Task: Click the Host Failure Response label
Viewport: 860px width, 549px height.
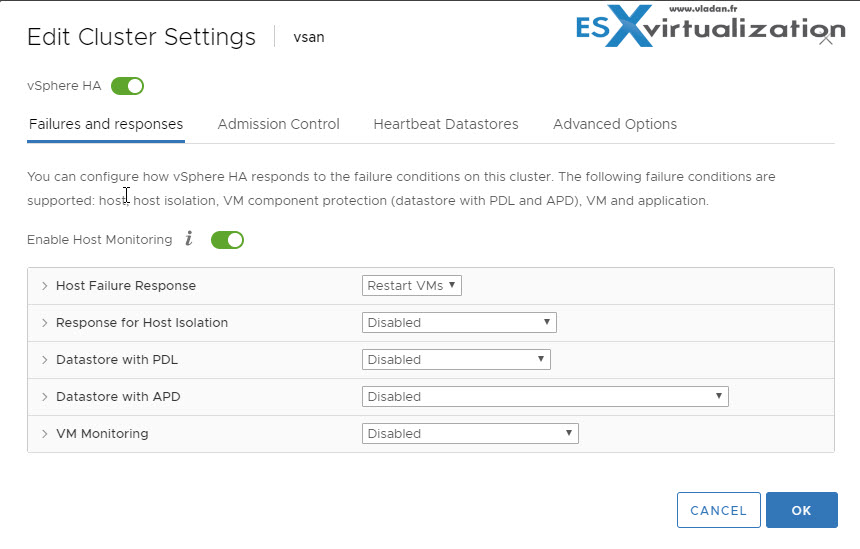Action: pyautogui.click(x=126, y=286)
